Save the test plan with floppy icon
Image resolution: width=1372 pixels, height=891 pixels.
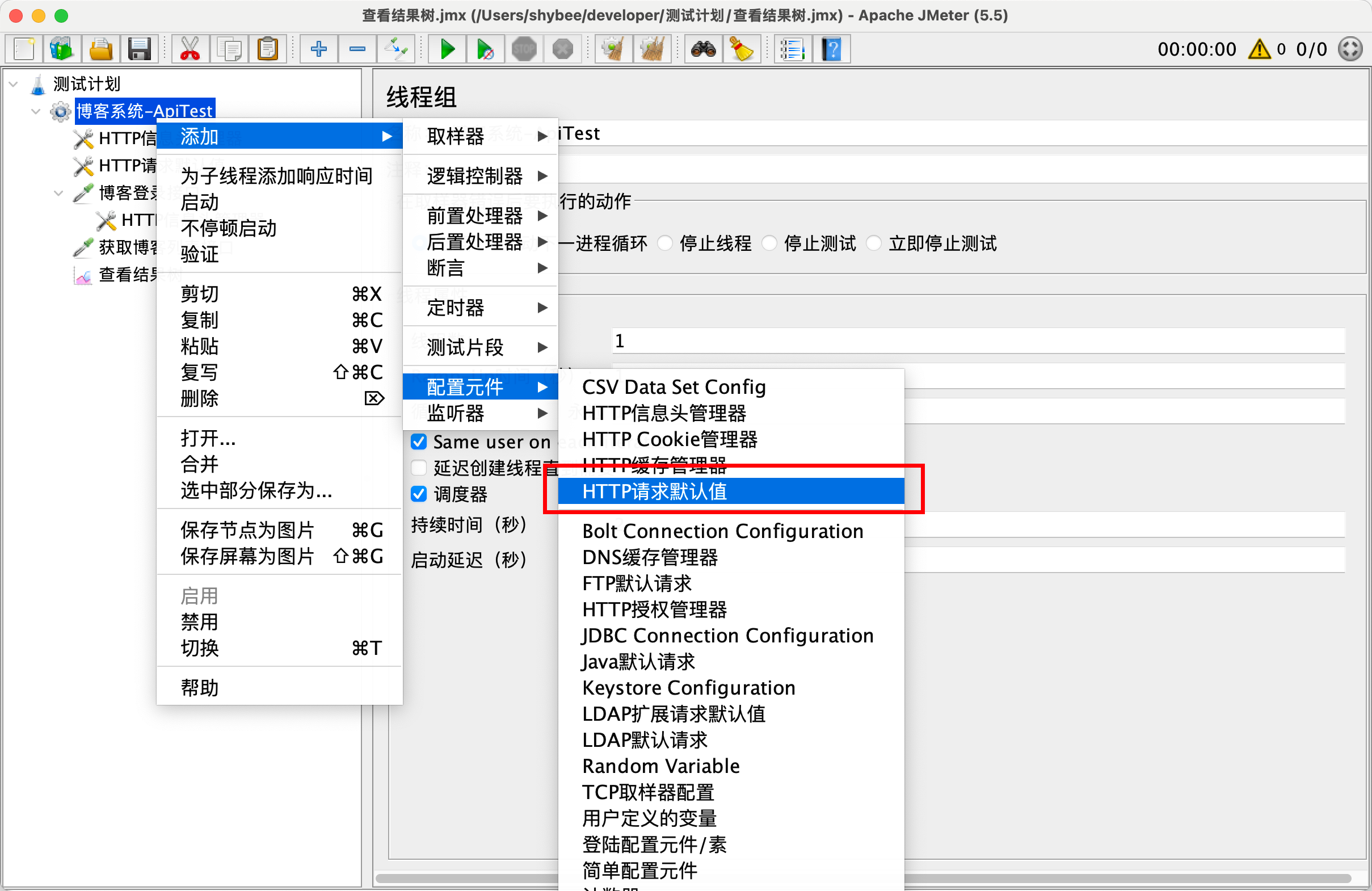[x=139, y=49]
